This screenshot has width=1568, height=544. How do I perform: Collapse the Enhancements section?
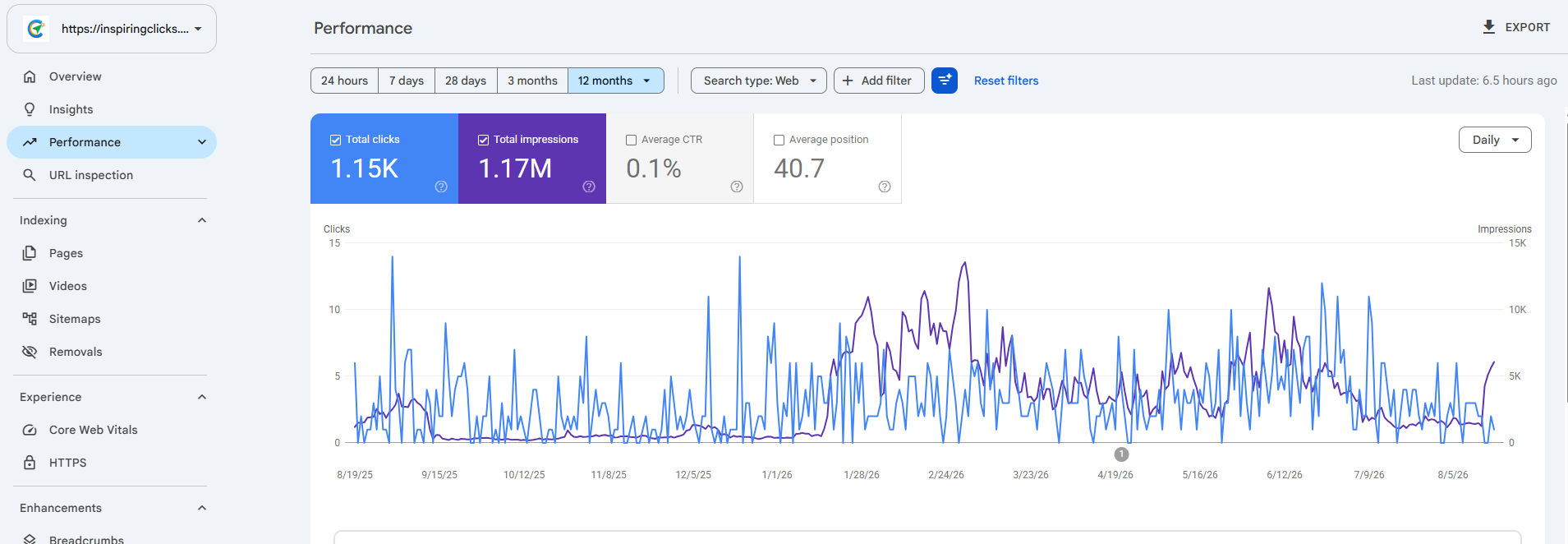tap(202, 508)
